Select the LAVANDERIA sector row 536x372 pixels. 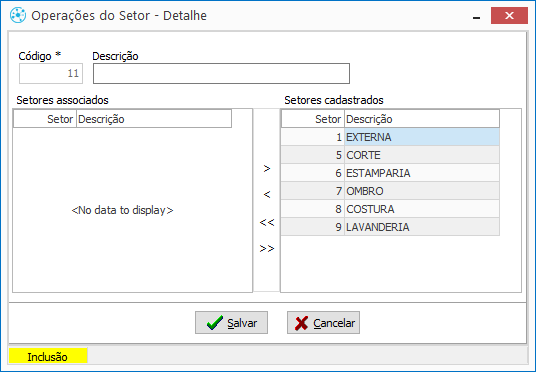pos(390,227)
